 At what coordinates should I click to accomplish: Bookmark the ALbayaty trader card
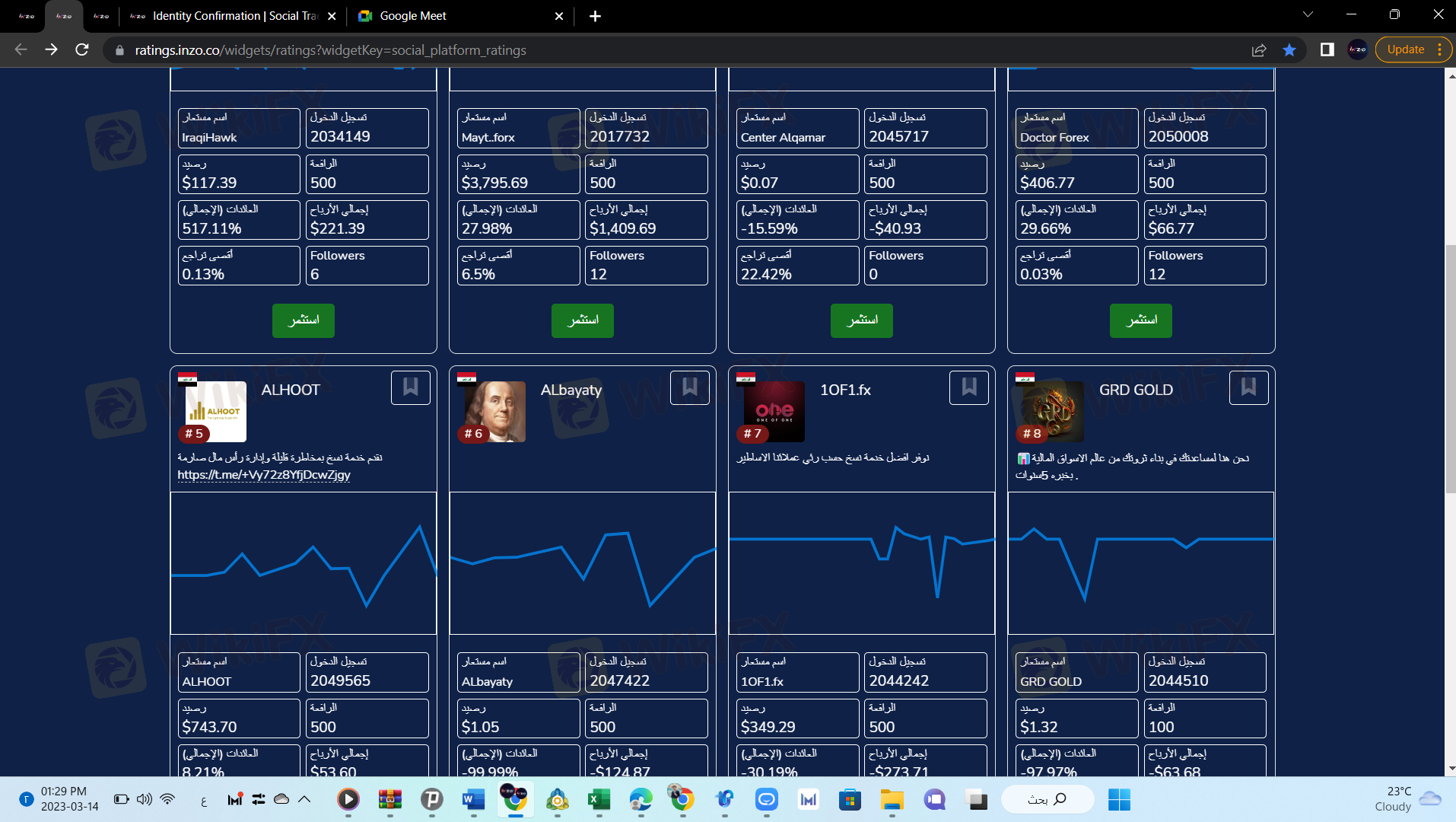click(690, 387)
